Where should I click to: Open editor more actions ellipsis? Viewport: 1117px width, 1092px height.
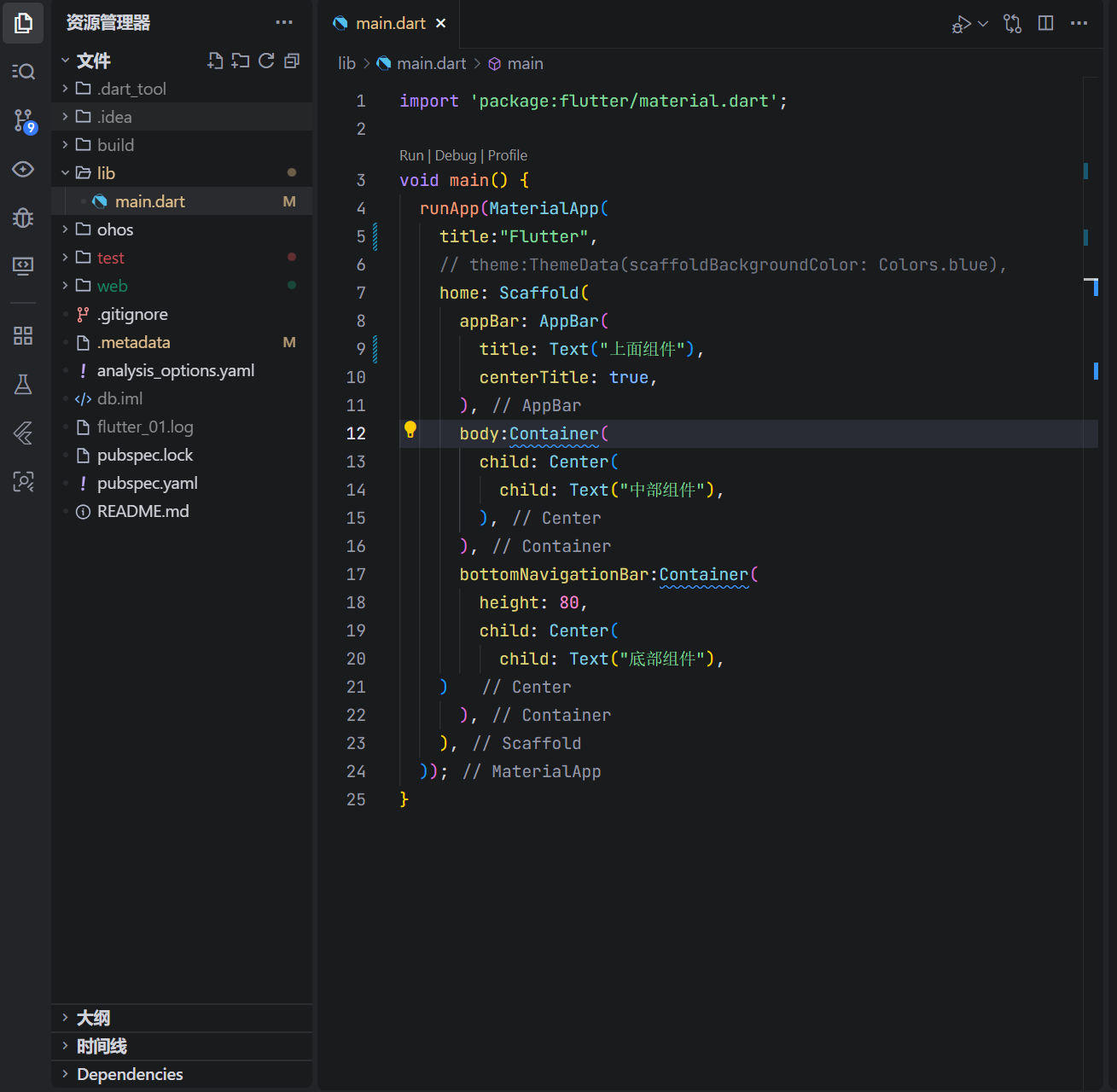tap(1079, 23)
